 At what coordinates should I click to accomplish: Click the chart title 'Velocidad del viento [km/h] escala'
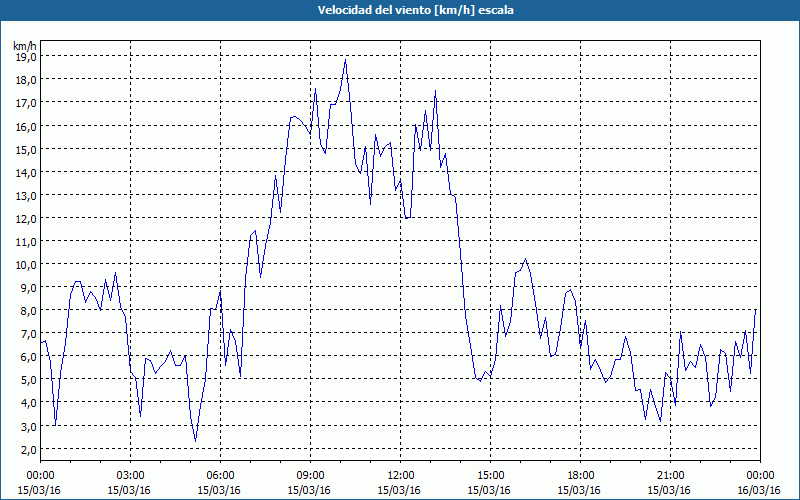pos(415,10)
